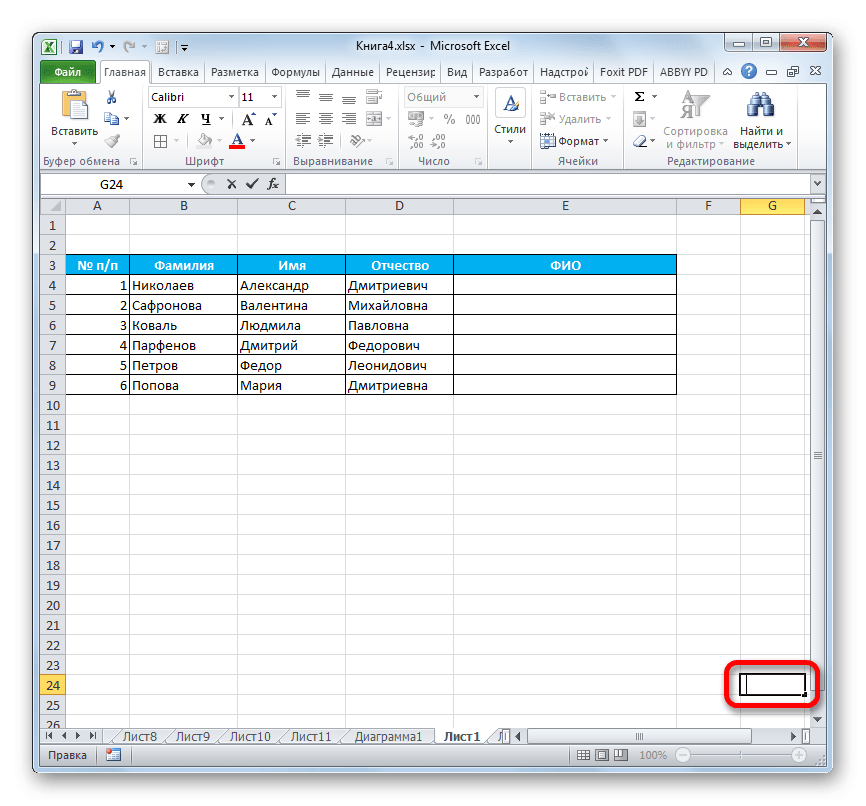Open Excel Help question mark icon
Image resolution: width=866 pixels, height=806 pixels.
tap(749, 71)
